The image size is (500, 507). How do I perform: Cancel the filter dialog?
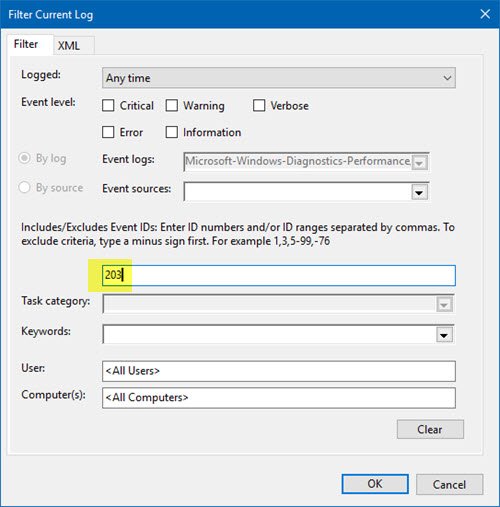(449, 484)
